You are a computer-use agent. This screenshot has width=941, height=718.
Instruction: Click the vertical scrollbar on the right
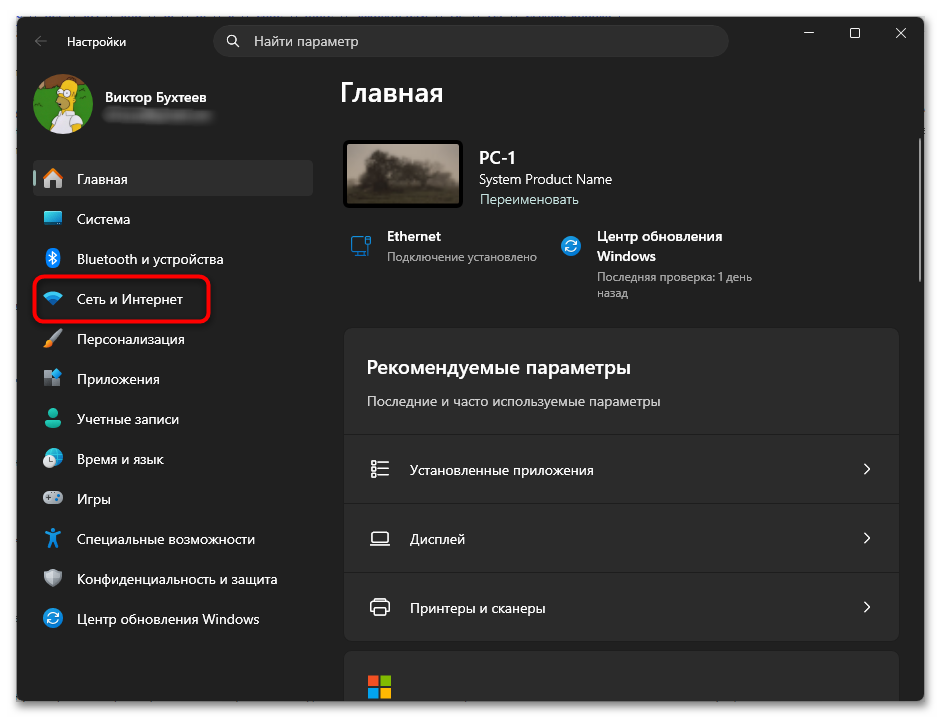(x=919, y=210)
